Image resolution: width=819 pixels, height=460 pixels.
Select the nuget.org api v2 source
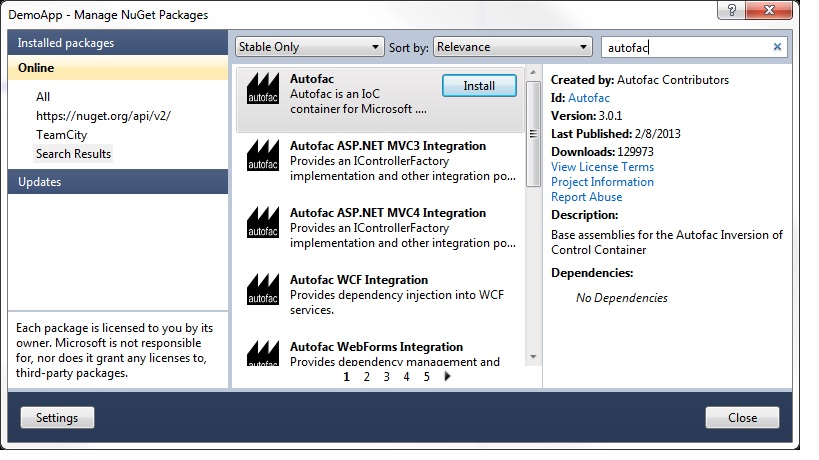click(x=103, y=116)
